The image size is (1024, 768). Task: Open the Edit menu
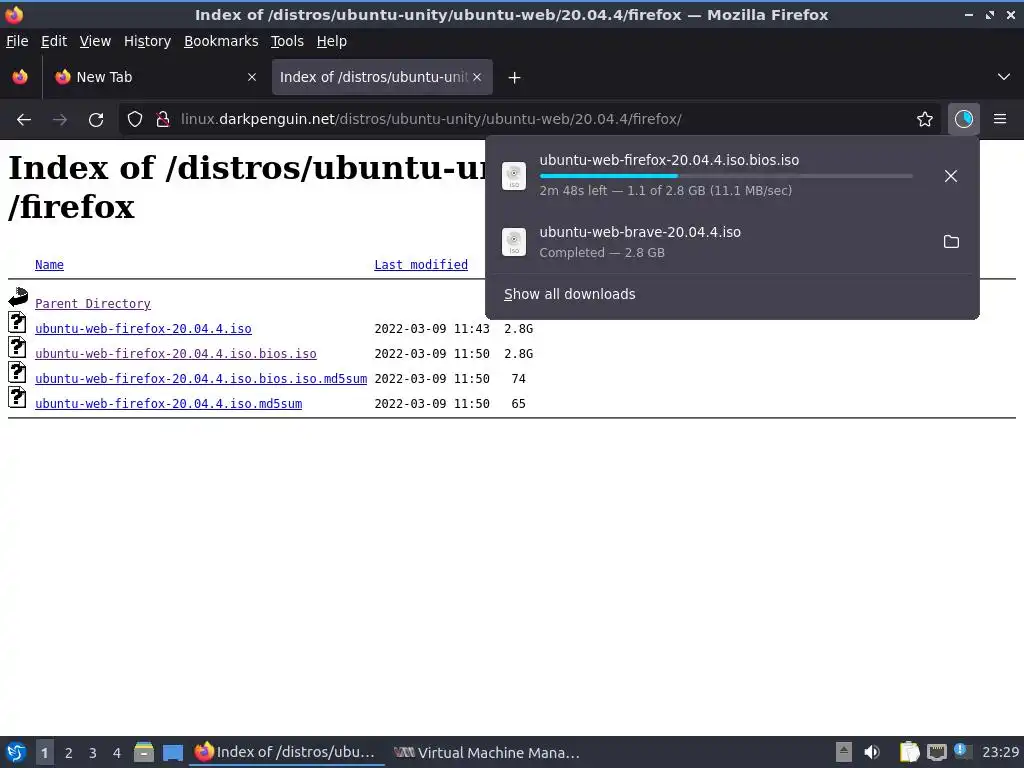[x=54, y=41]
